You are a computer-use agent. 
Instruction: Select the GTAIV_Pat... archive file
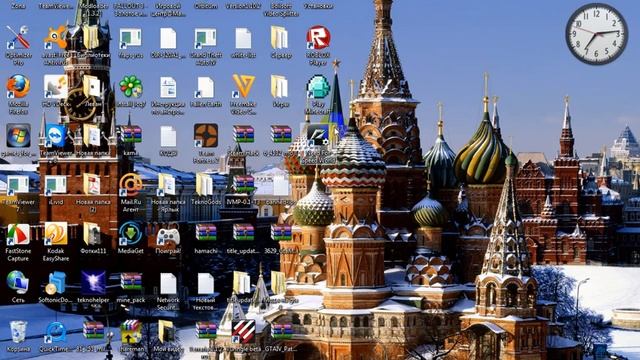(281, 330)
